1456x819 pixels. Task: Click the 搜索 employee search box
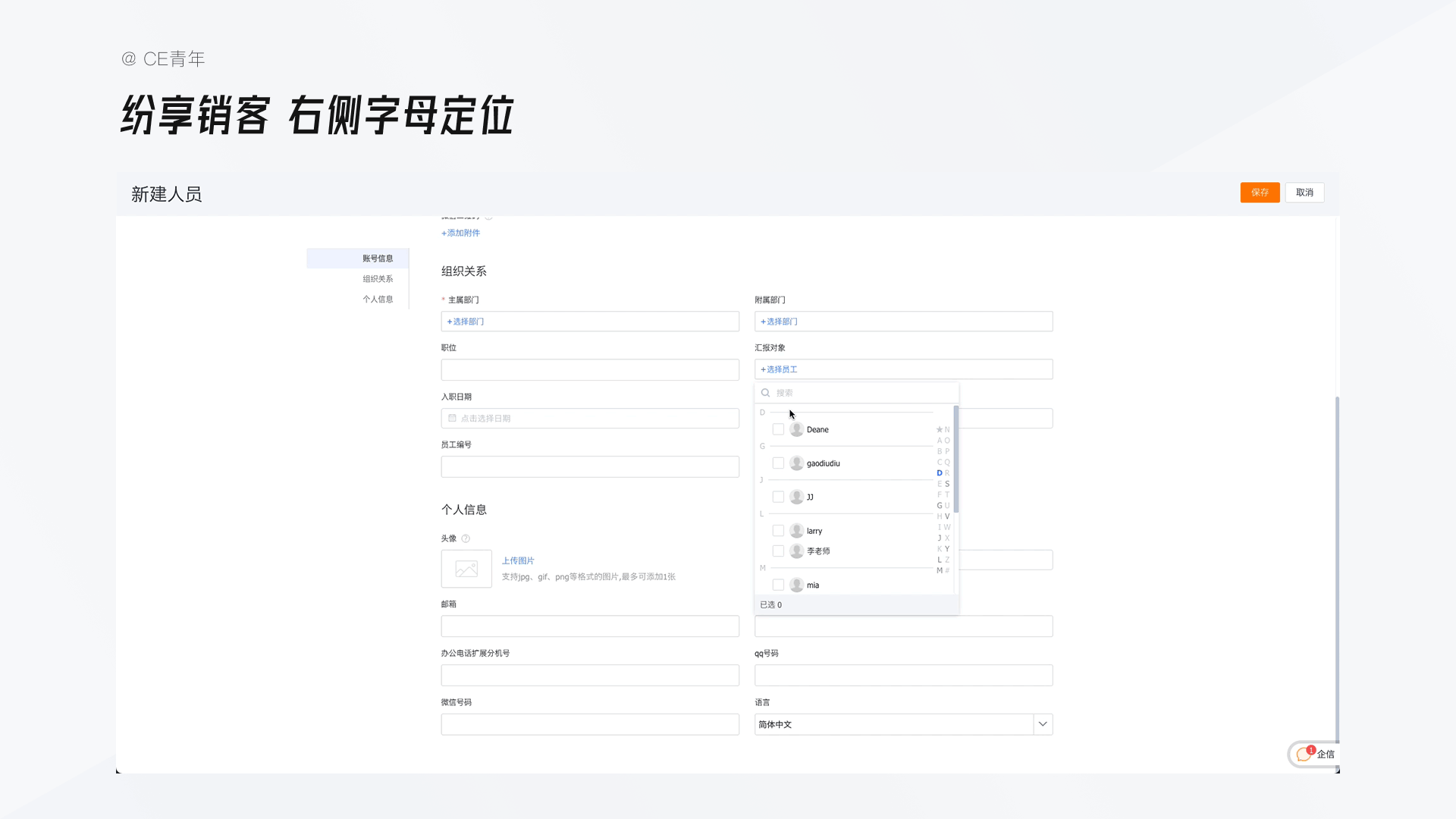click(857, 393)
